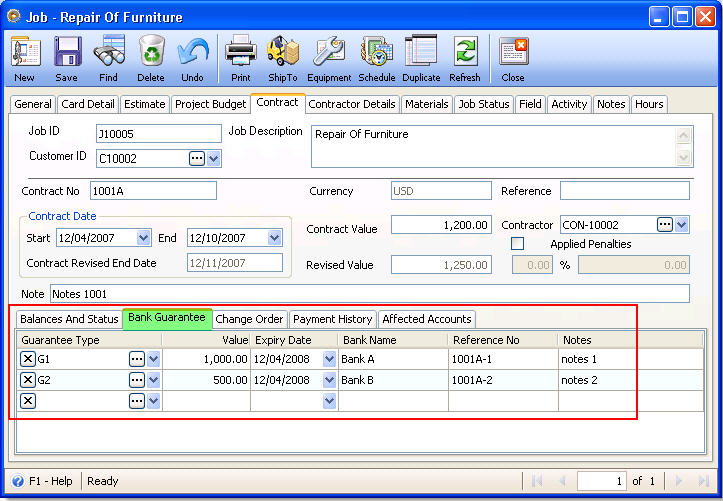This screenshot has width=723, height=501.
Task: Expand blank row guarantee type dropdown arrow
Action: [x=154, y=401]
